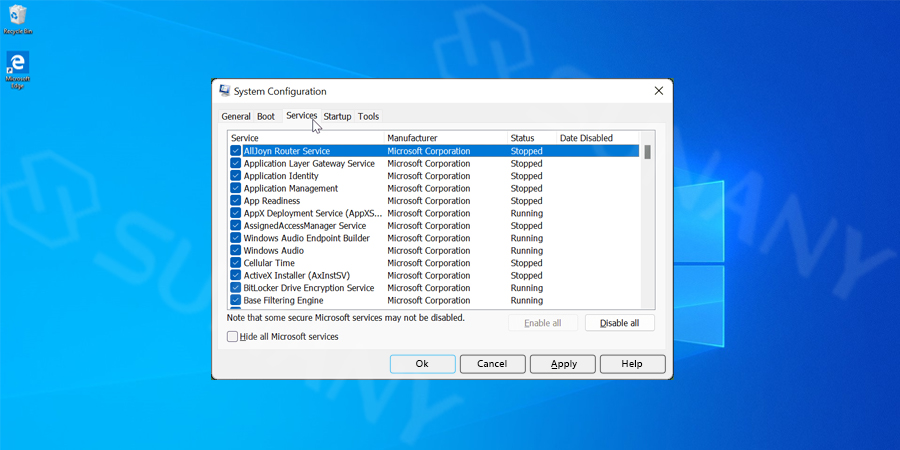Click the Disable all button
Screen dimensions: 900x450
(619, 323)
